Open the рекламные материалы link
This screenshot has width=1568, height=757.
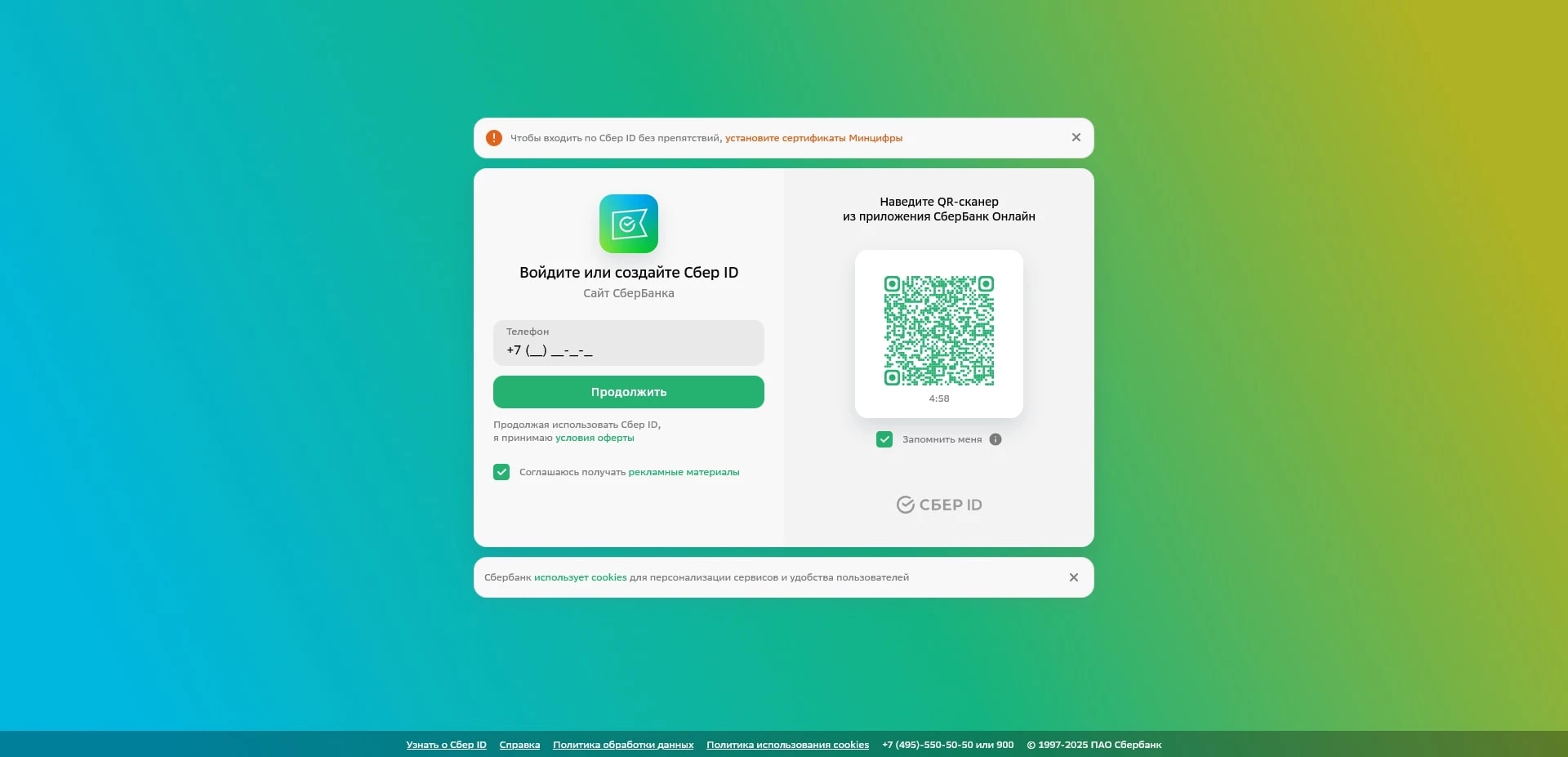(684, 472)
